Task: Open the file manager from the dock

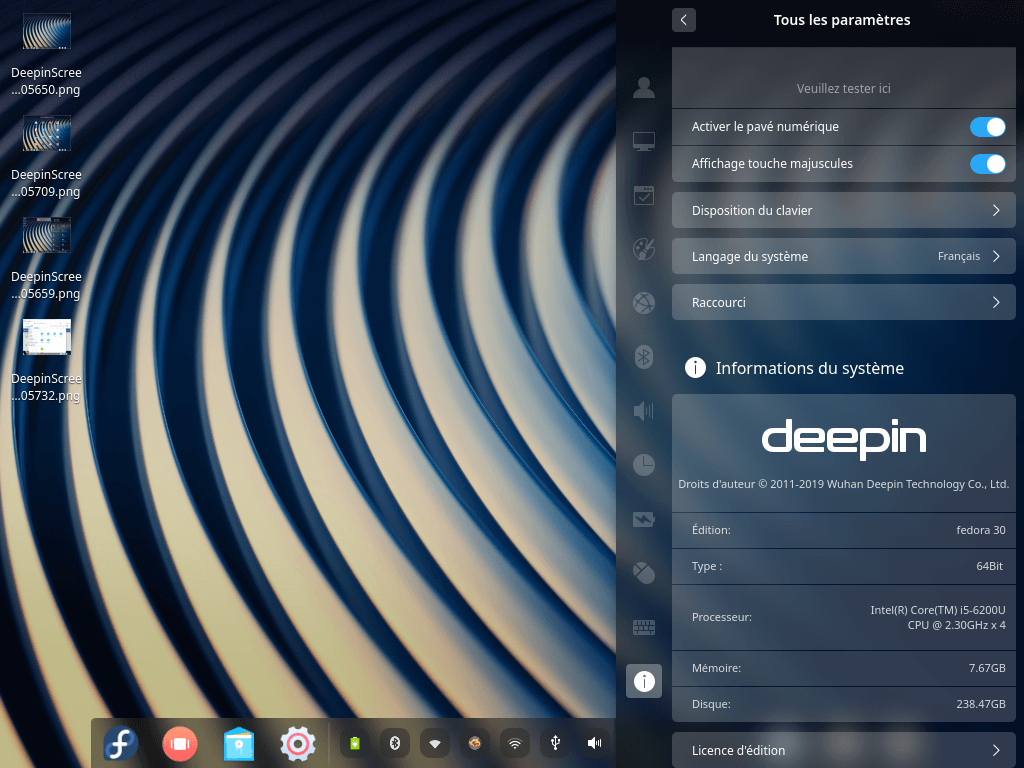Action: tap(238, 744)
